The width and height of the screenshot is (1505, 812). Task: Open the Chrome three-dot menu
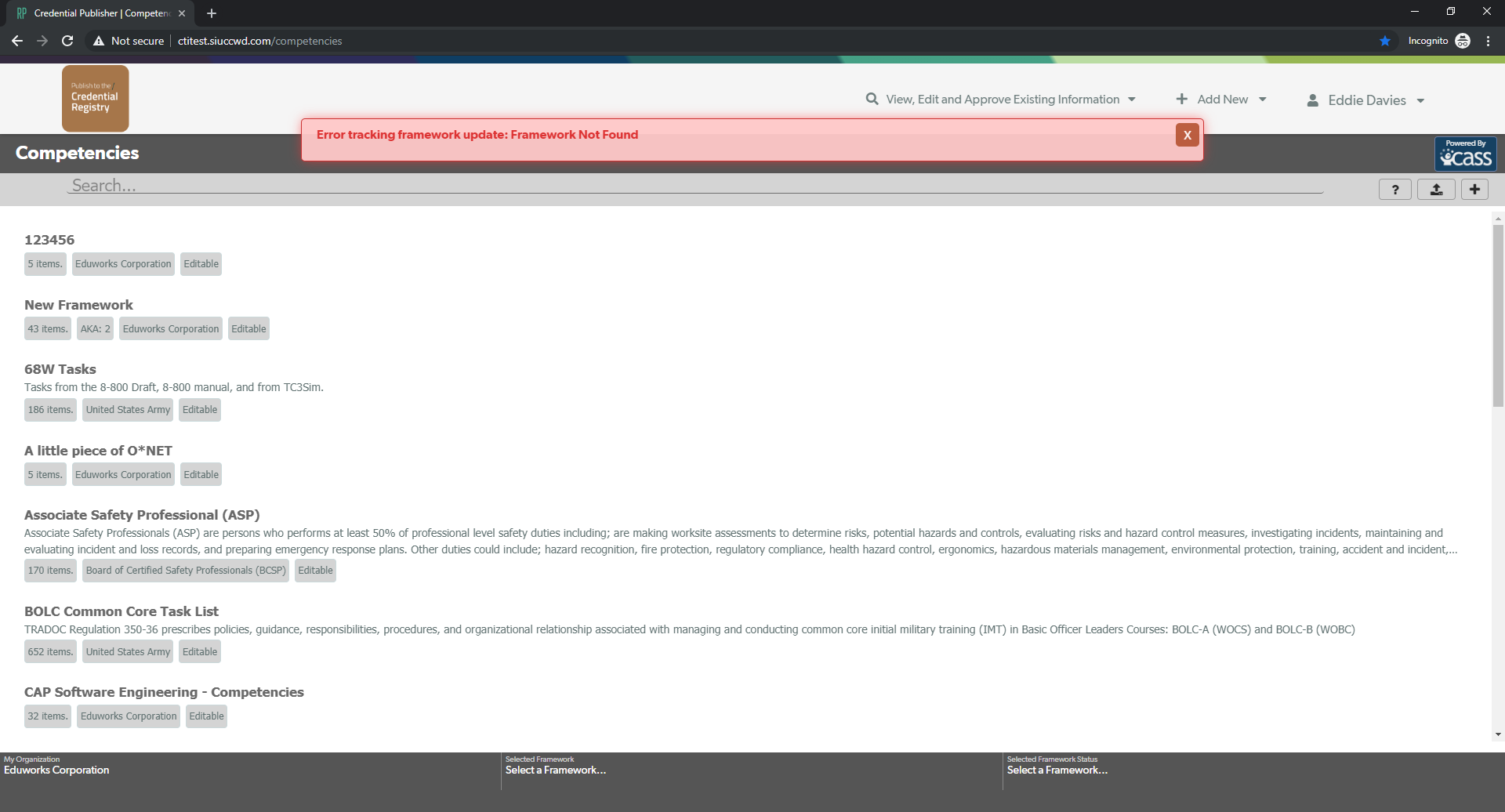1488,41
